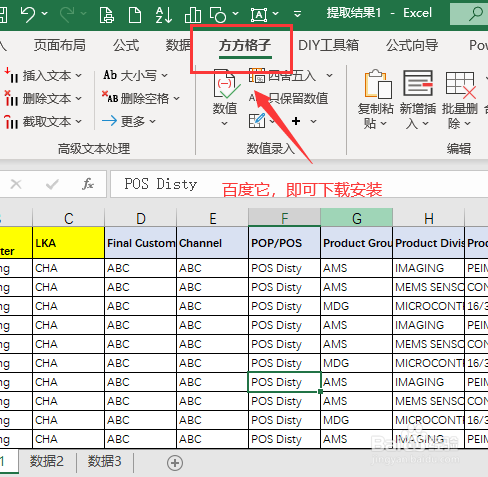Image resolution: width=488 pixels, height=477 pixels.
Task: Select column E header
Action: 212,218
